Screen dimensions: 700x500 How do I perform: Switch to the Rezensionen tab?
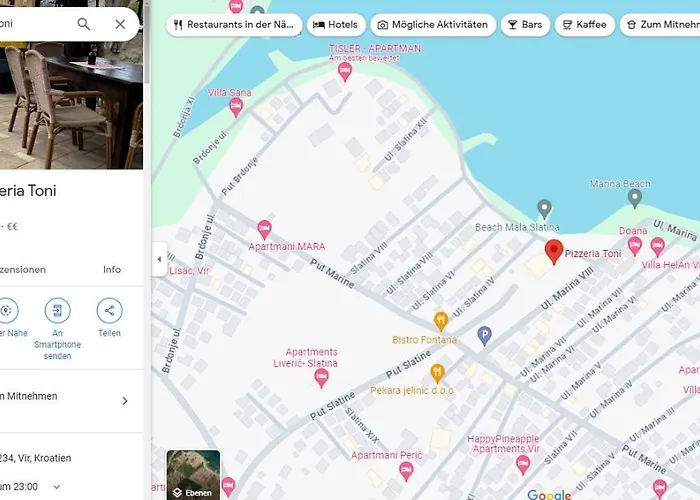pos(22,270)
